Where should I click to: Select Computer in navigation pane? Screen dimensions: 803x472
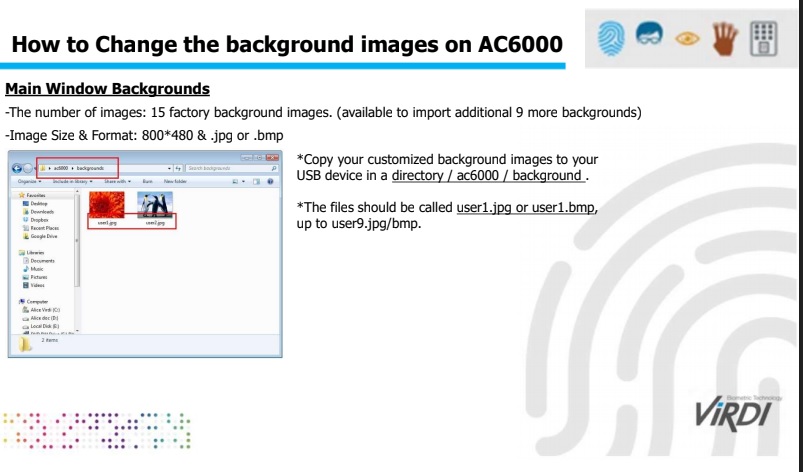coord(33,302)
